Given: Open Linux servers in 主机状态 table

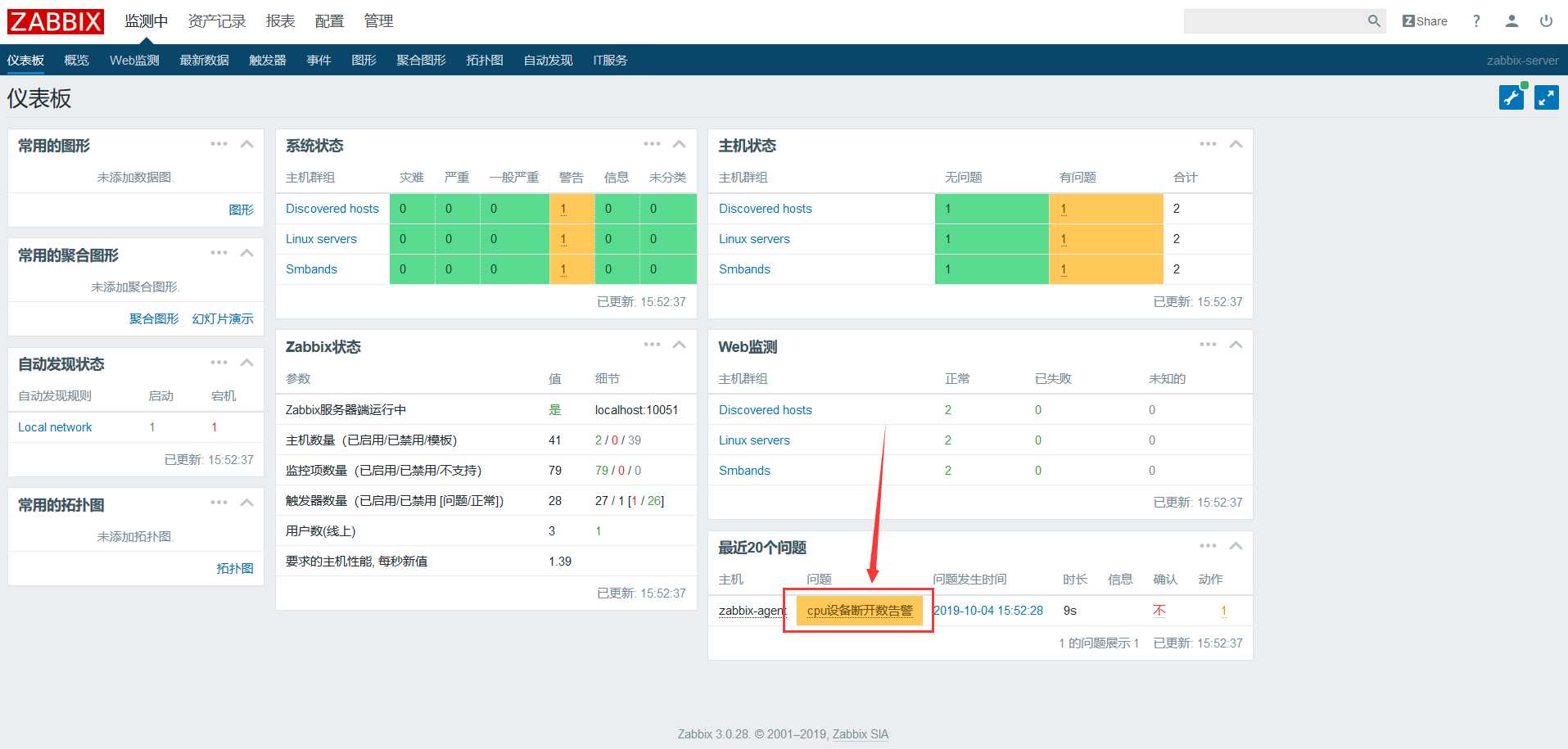Looking at the screenshot, I should [754, 239].
